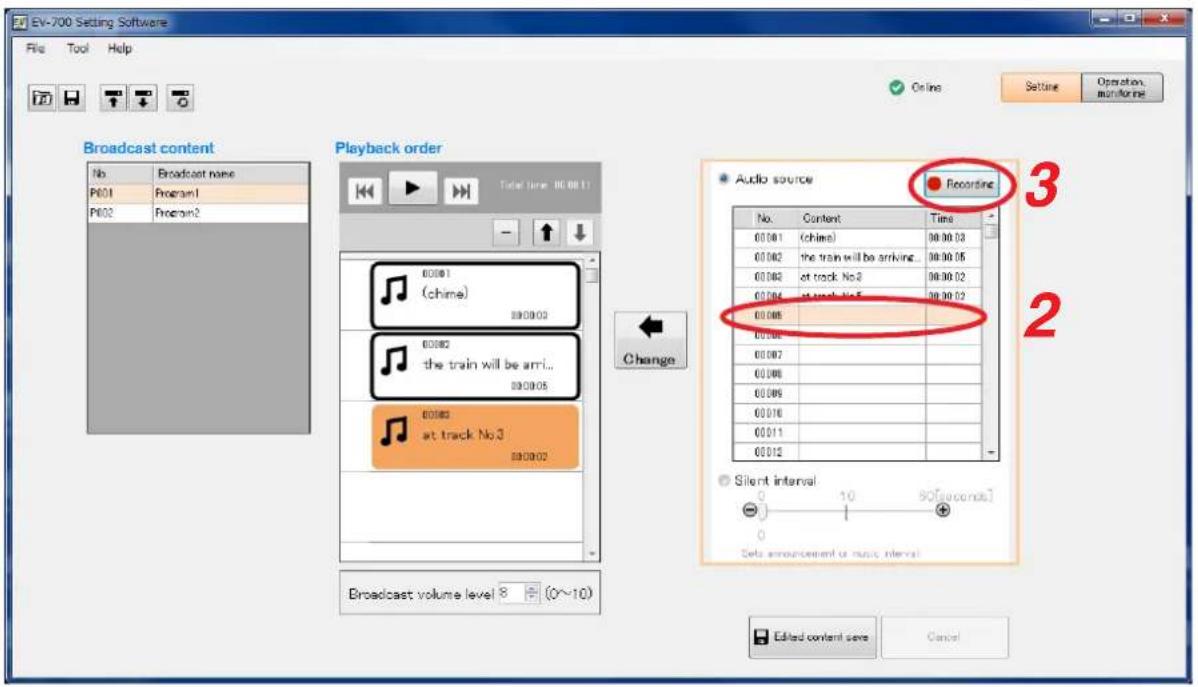The image size is (1198, 687).
Task: Select the (chime) playback order card
Action: pos(475,295)
